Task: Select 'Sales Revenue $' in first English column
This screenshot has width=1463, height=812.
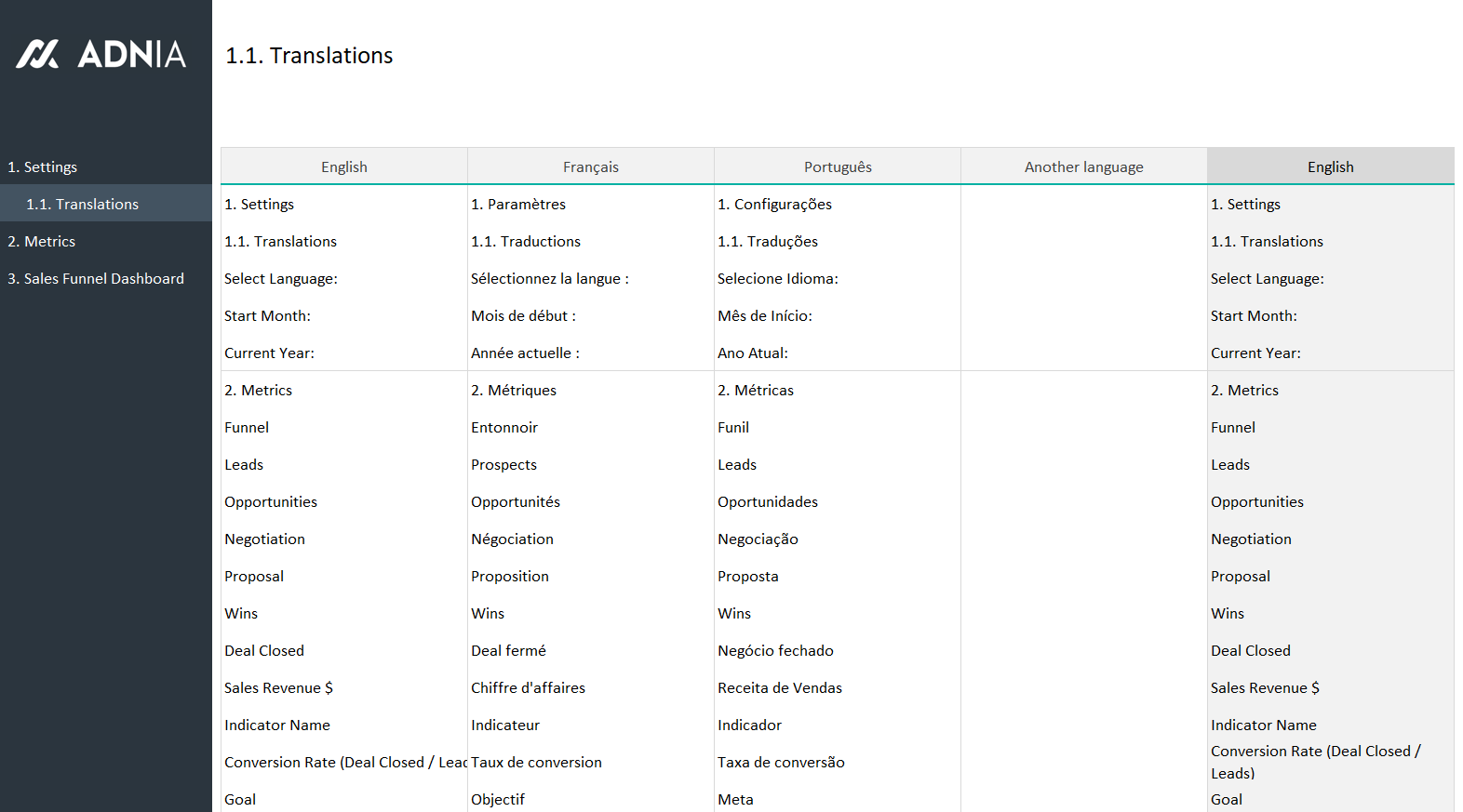Action: [x=278, y=688]
